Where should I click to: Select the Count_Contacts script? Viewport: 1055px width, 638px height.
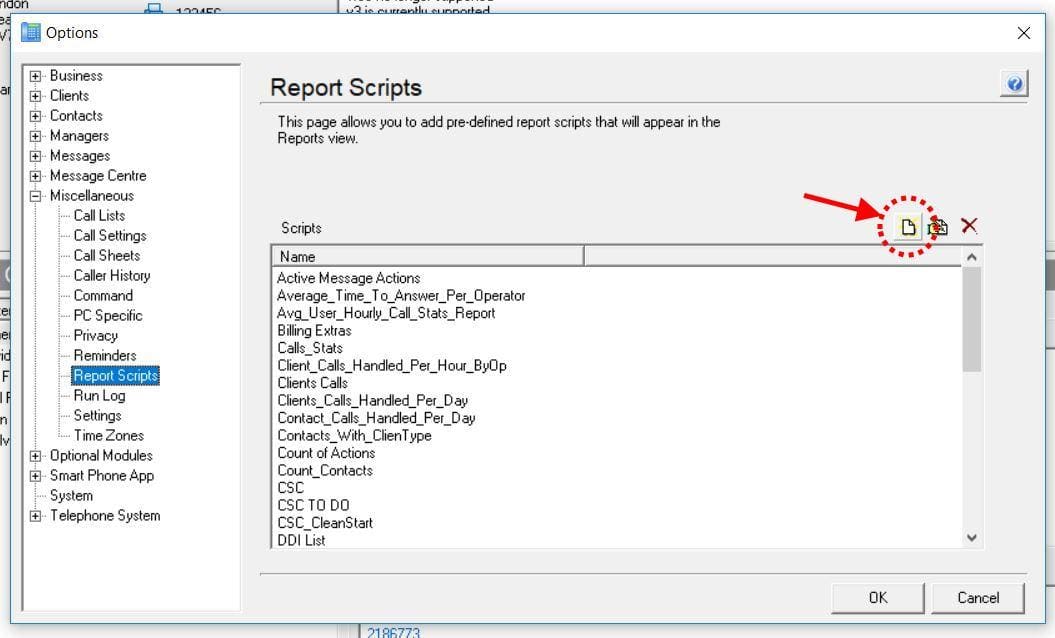tap(325, 470)
